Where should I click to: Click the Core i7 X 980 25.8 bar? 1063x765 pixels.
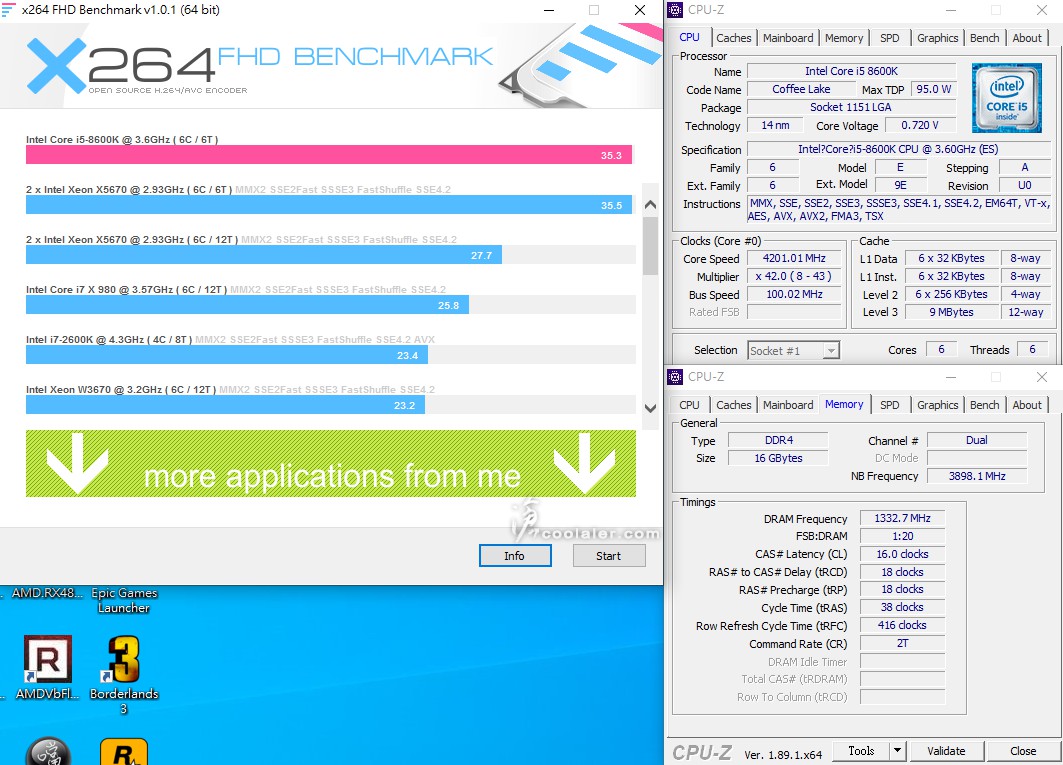(x=247, y=305)
